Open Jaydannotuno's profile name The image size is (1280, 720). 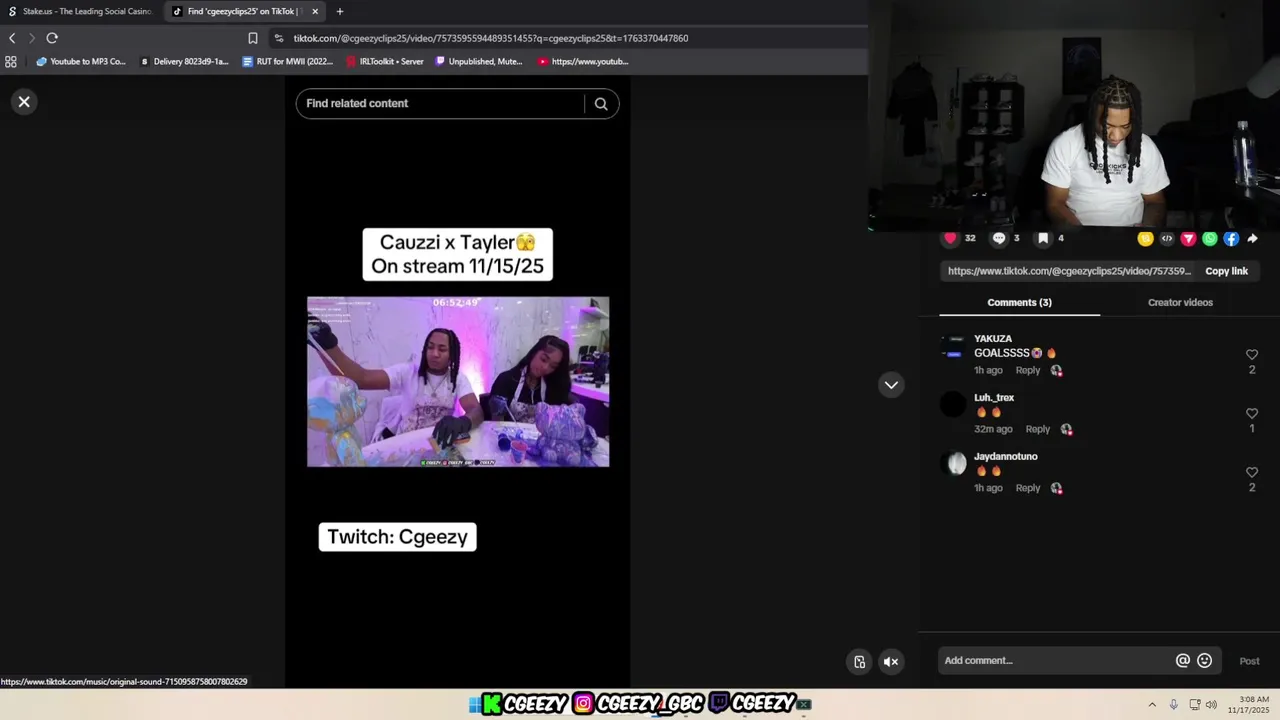click(x=1006, y=457)
